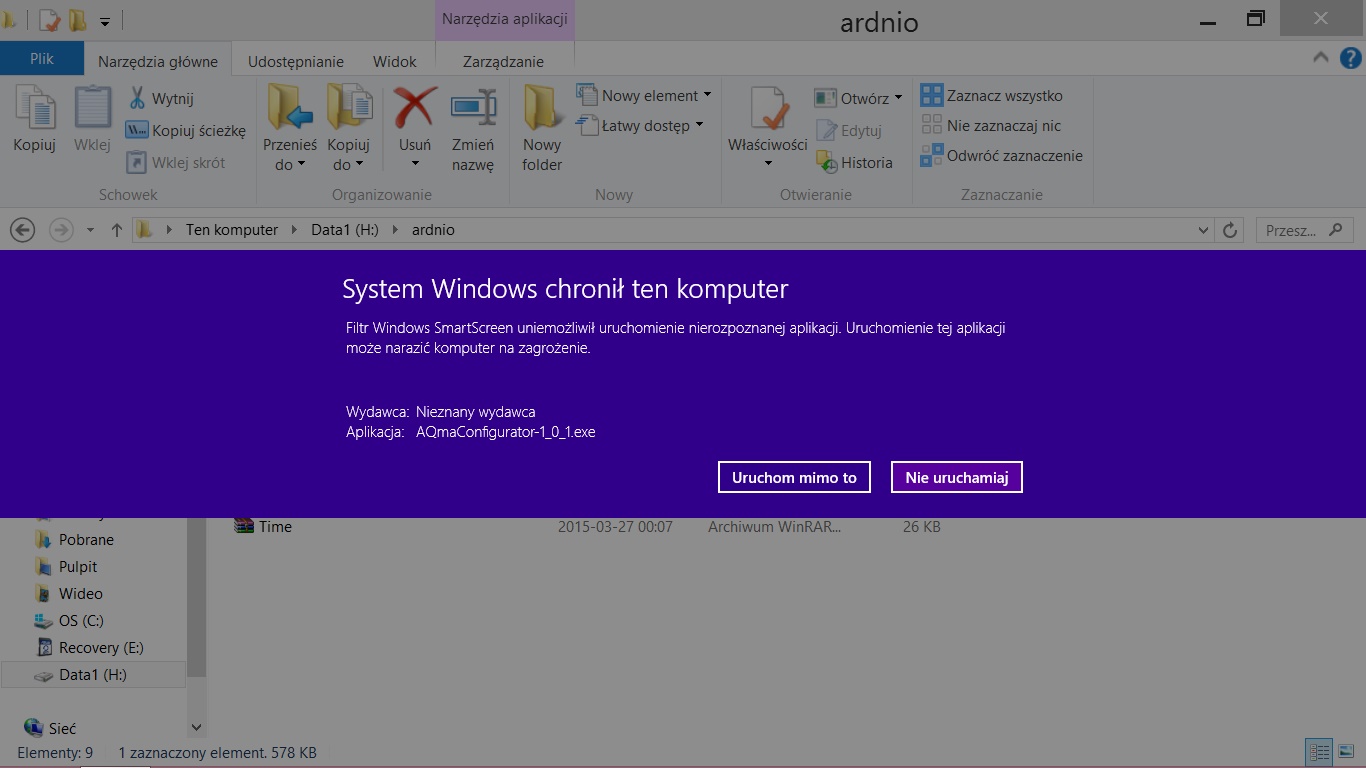Select Zaznacz wszystko to select all
This screenshot has width=1366, height=772.
(992, 96)
